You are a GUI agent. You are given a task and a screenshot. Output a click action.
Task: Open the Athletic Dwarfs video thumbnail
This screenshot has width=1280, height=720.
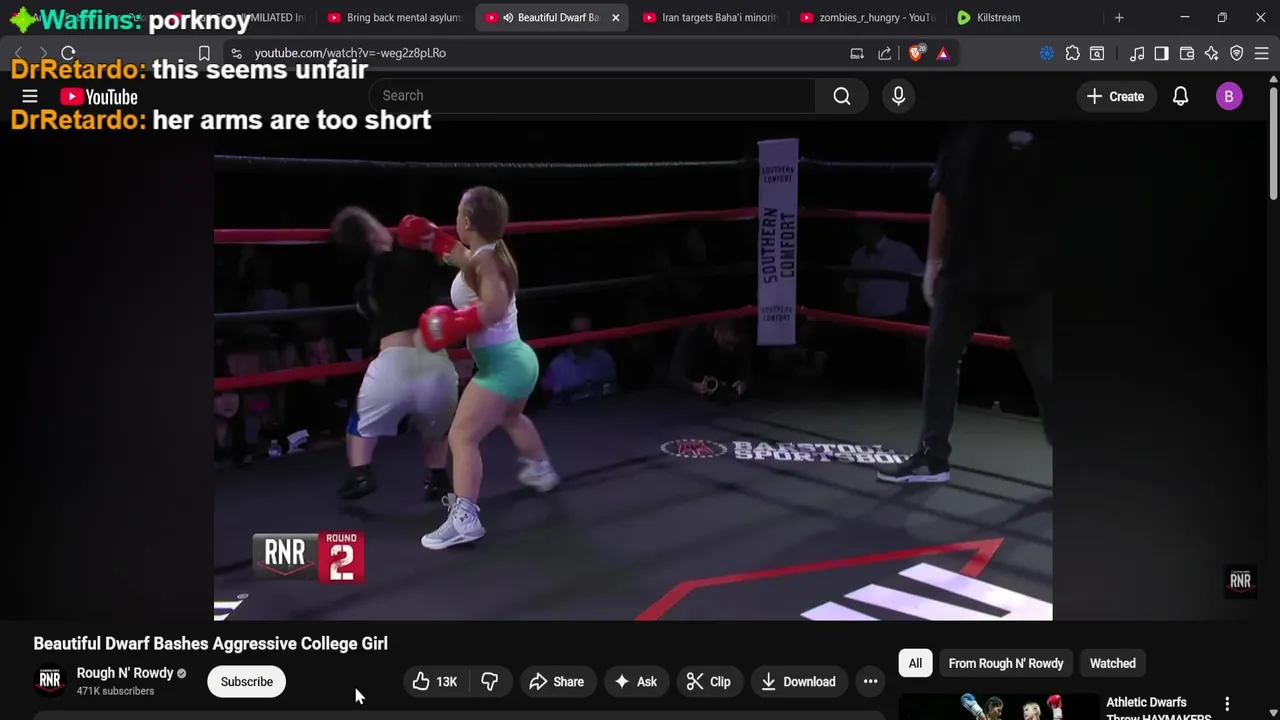click(x=999, y=706)
